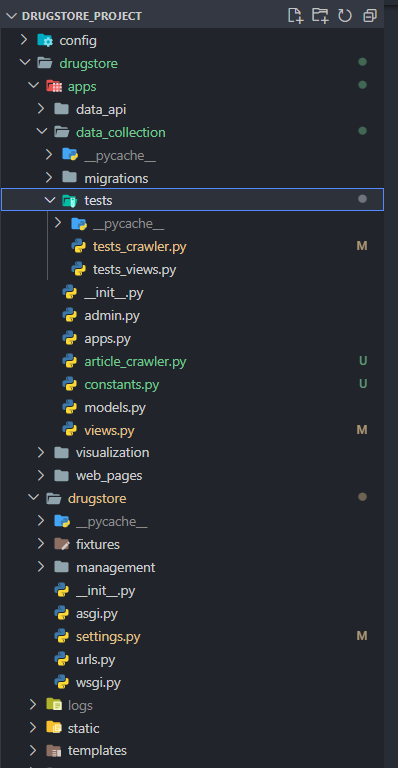The width and height of the screenshot is (398, 768).
Task: Expand the migrations folder chevron
Action: point(49,178)
